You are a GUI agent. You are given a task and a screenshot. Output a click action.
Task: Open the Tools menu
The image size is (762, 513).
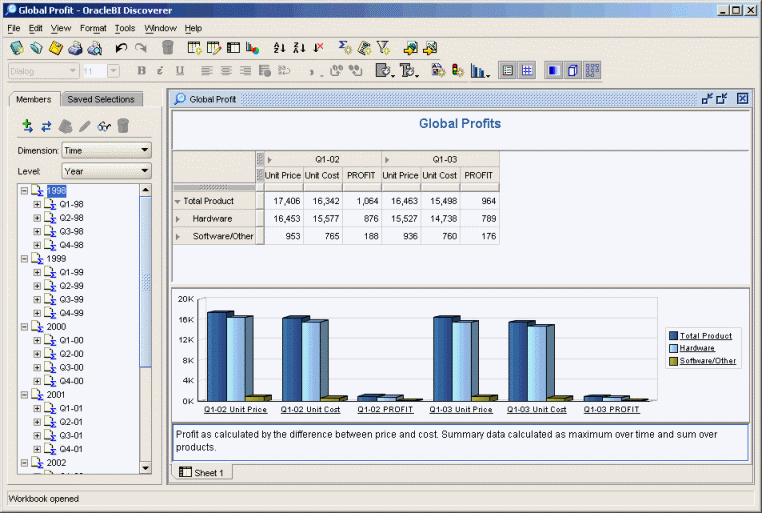pyautogui.click(x=125, y=28)
